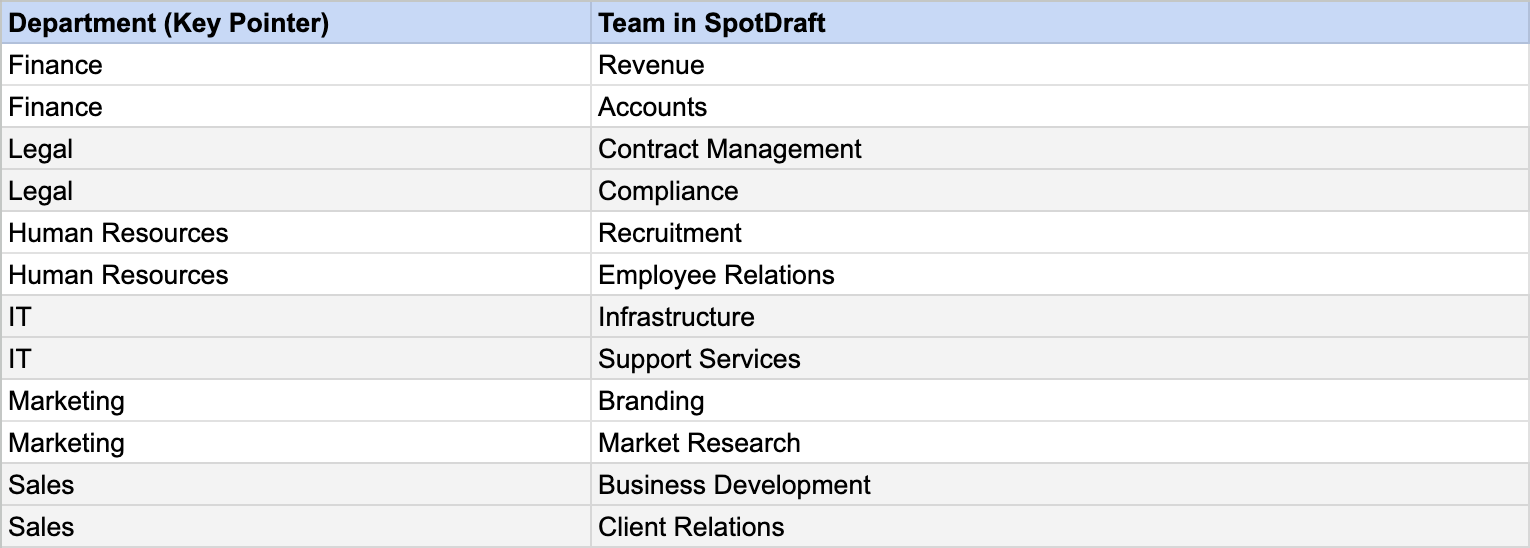Image resolution: width=1530 pixels, height=548 pixels.
Task: Select the Branding cell
Action: tap(651, 401)
